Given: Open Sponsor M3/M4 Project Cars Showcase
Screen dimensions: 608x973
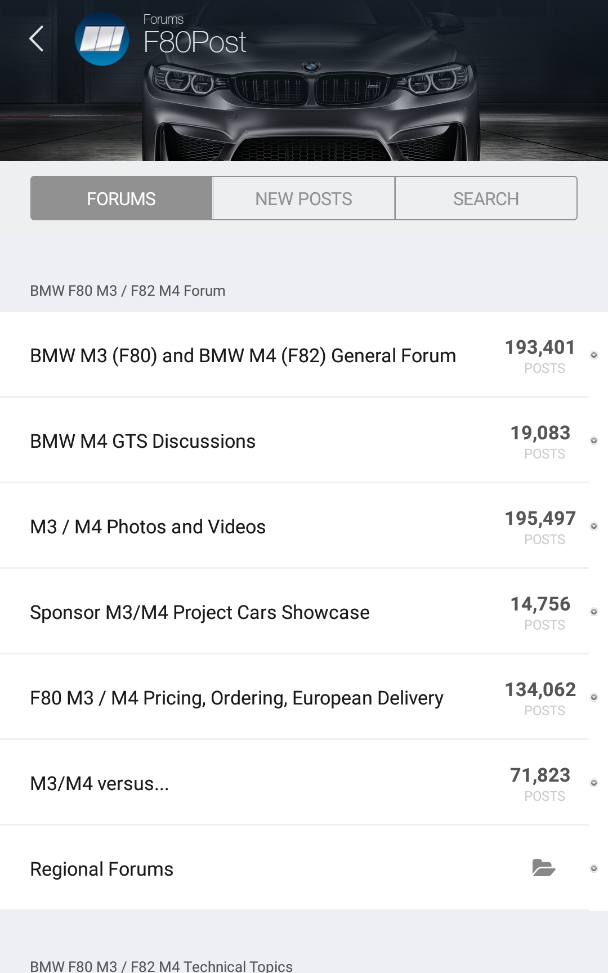Looking at the screenshot, I should click(200, 612).
